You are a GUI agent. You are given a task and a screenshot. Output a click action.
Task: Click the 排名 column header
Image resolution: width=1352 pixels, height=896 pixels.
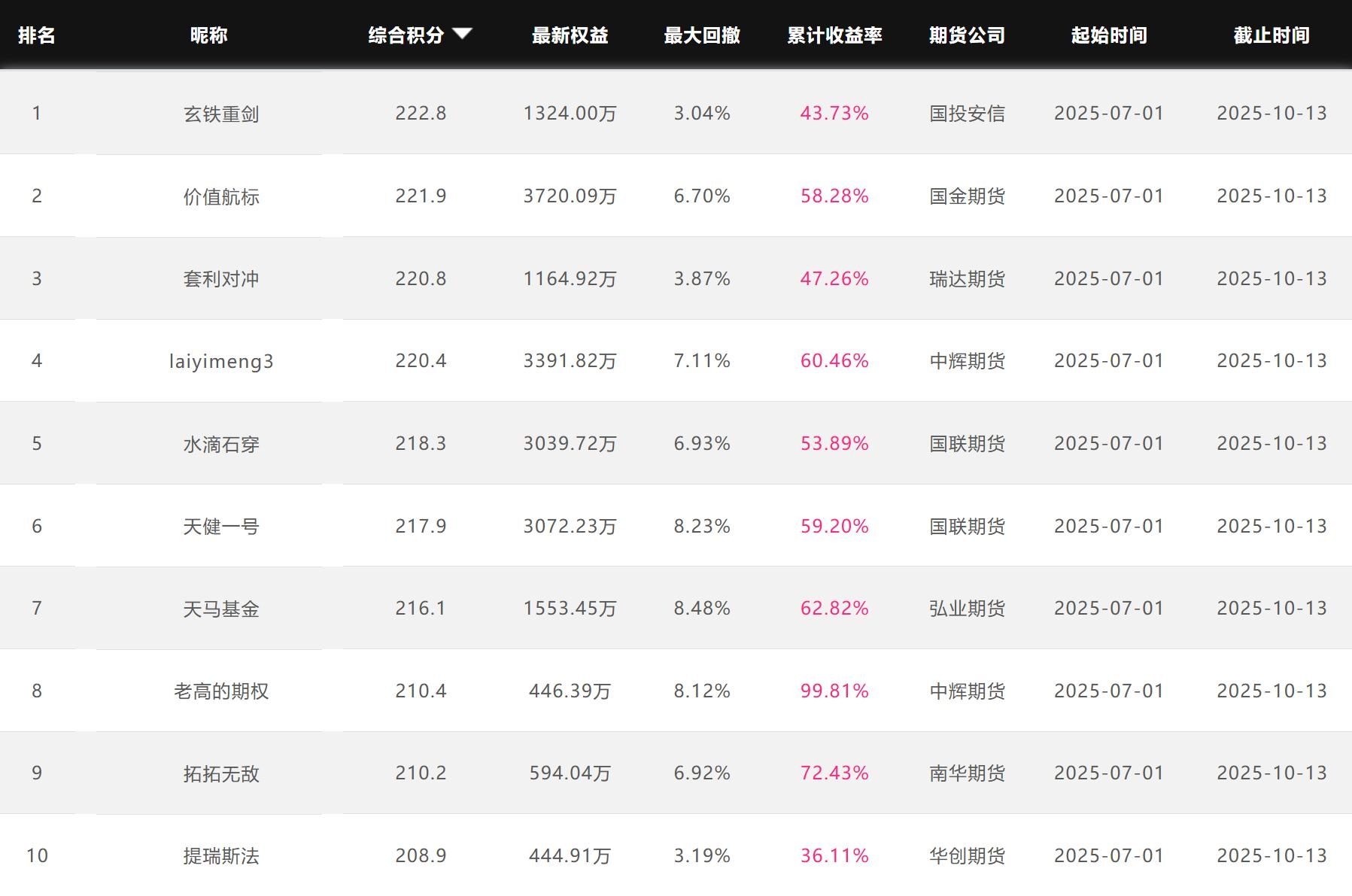37,35
